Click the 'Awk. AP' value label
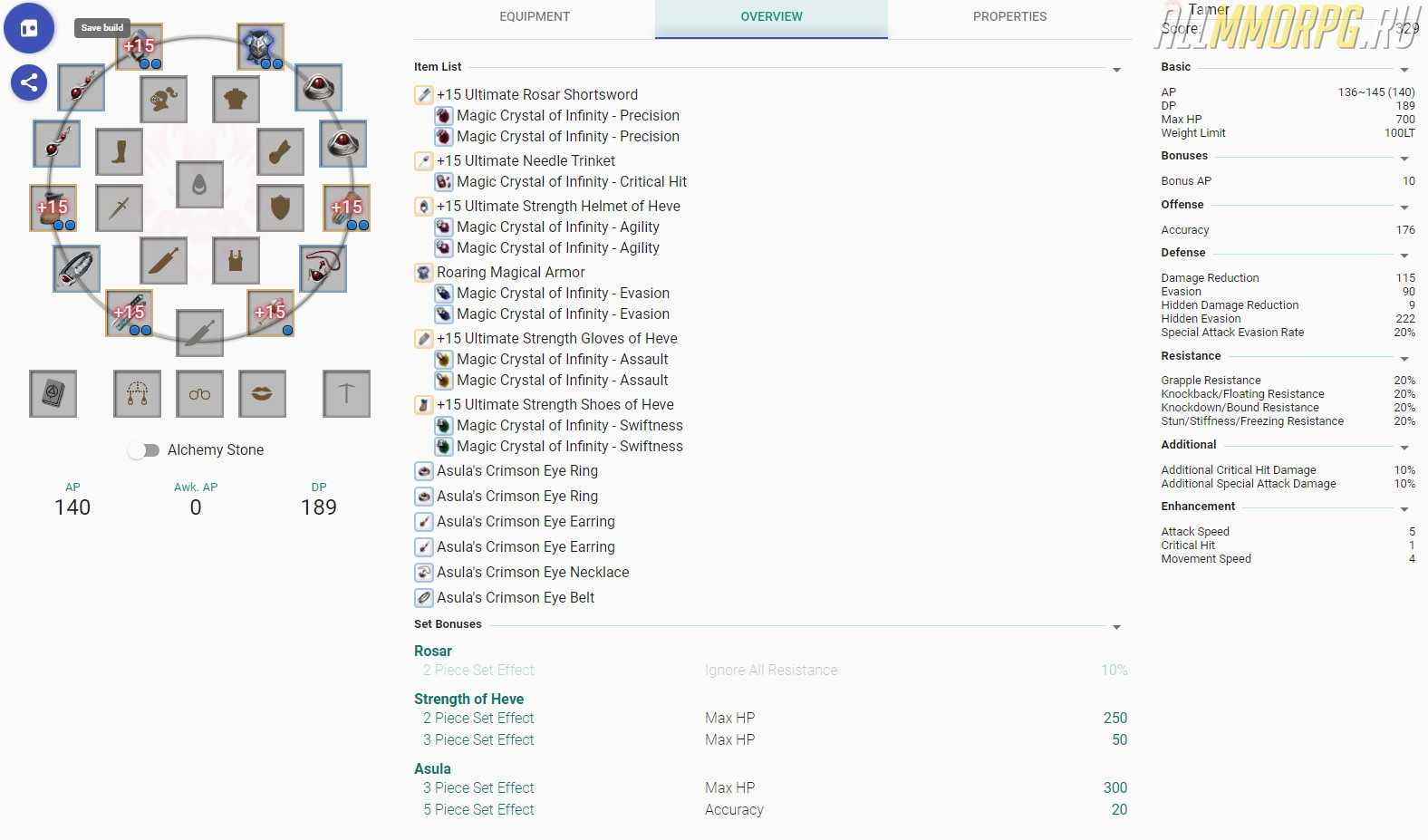 pos(196,488)
